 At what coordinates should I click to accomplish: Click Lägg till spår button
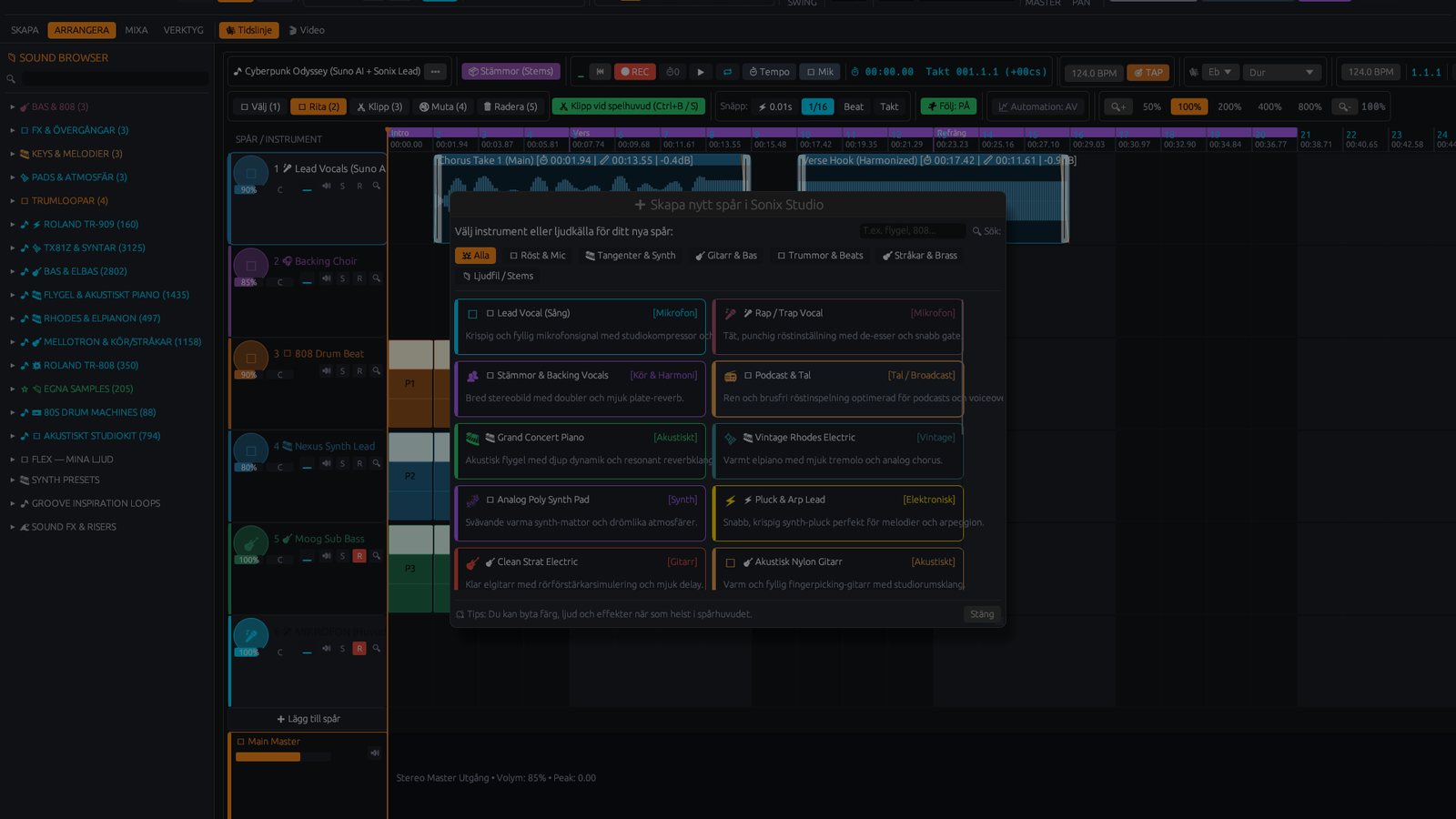point(308,719)
